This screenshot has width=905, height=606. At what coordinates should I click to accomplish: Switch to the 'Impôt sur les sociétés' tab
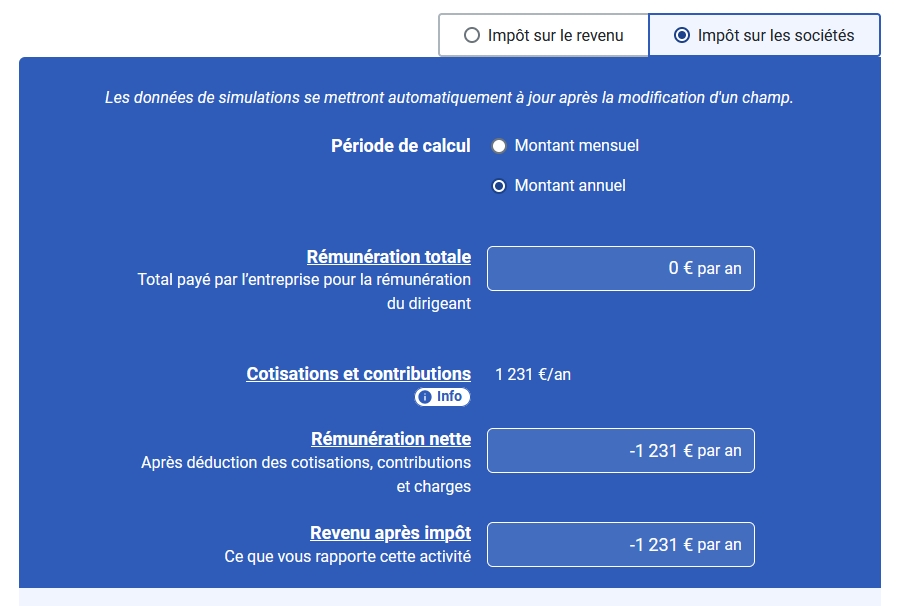pyautogui.click(x=764, y=34)
